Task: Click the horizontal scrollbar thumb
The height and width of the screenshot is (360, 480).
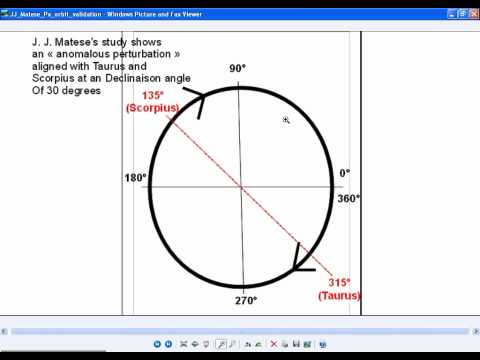Action: click(x=240, y=331)
